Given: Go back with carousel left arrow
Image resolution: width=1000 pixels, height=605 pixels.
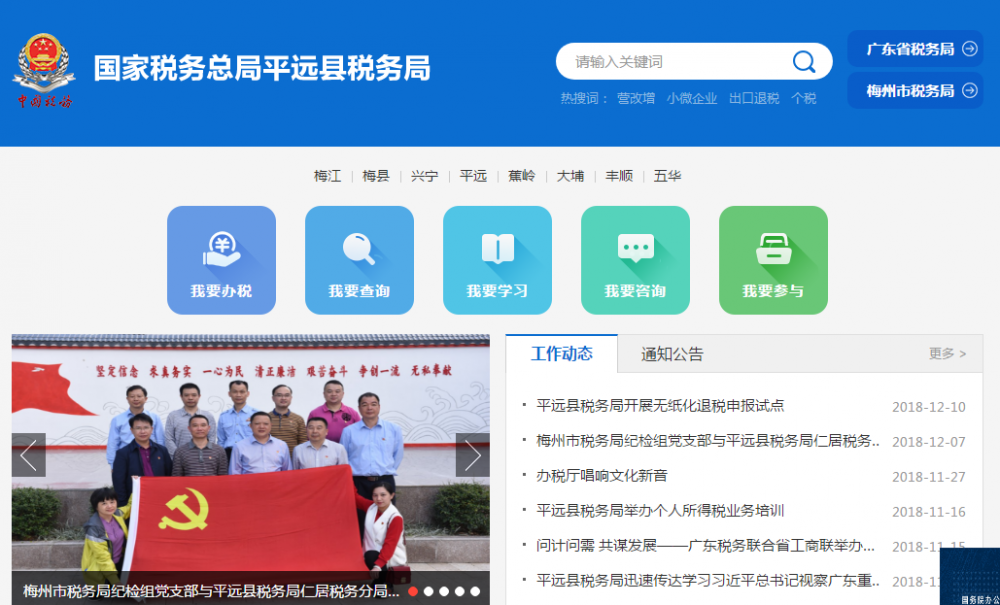Looking at the screenshot, I should click(27, 455).
